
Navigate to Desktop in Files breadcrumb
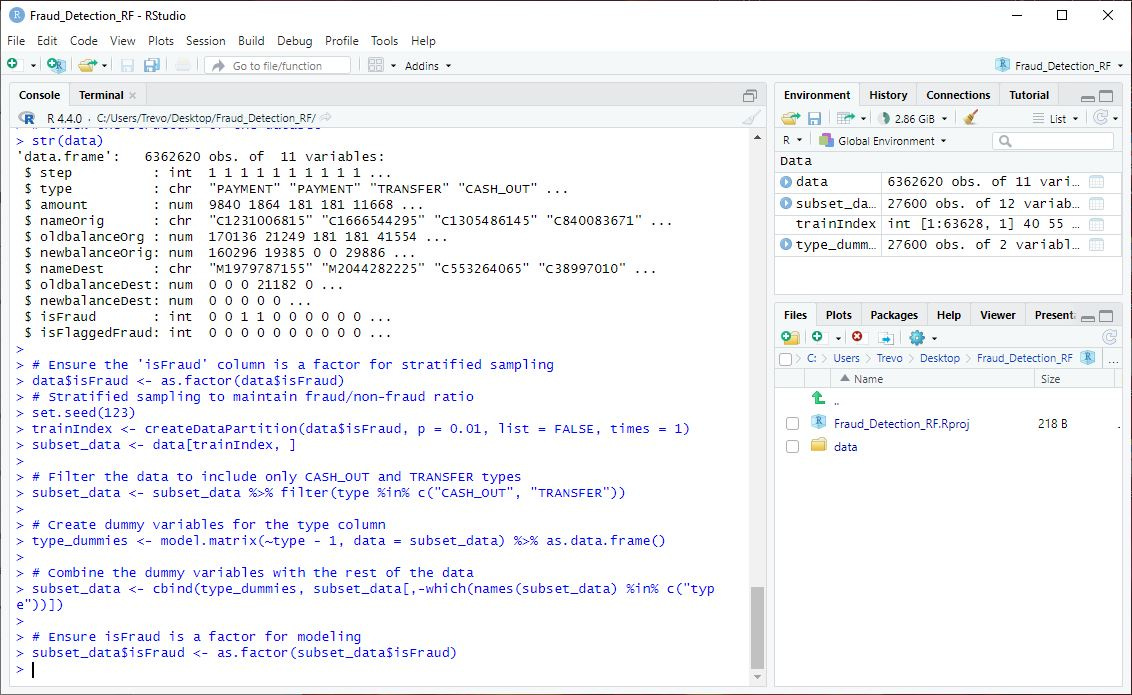pos(939,358)
